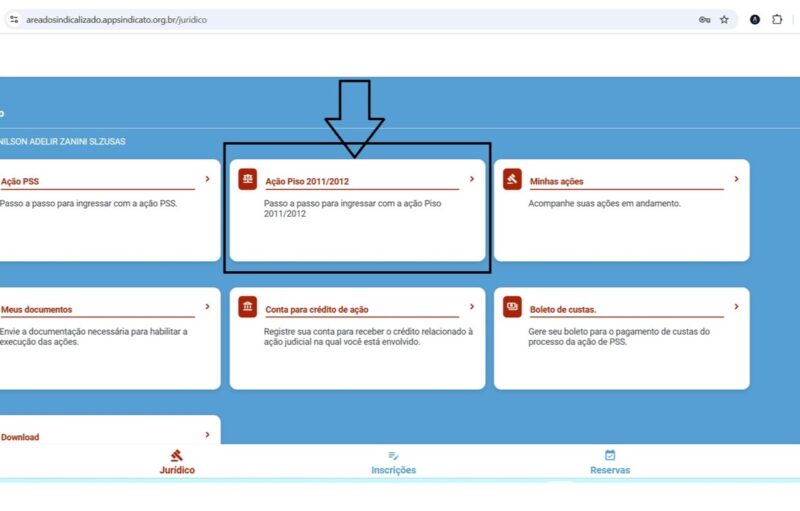
Task: Bookmark this page with the star icon
Action: click(724, 19)
